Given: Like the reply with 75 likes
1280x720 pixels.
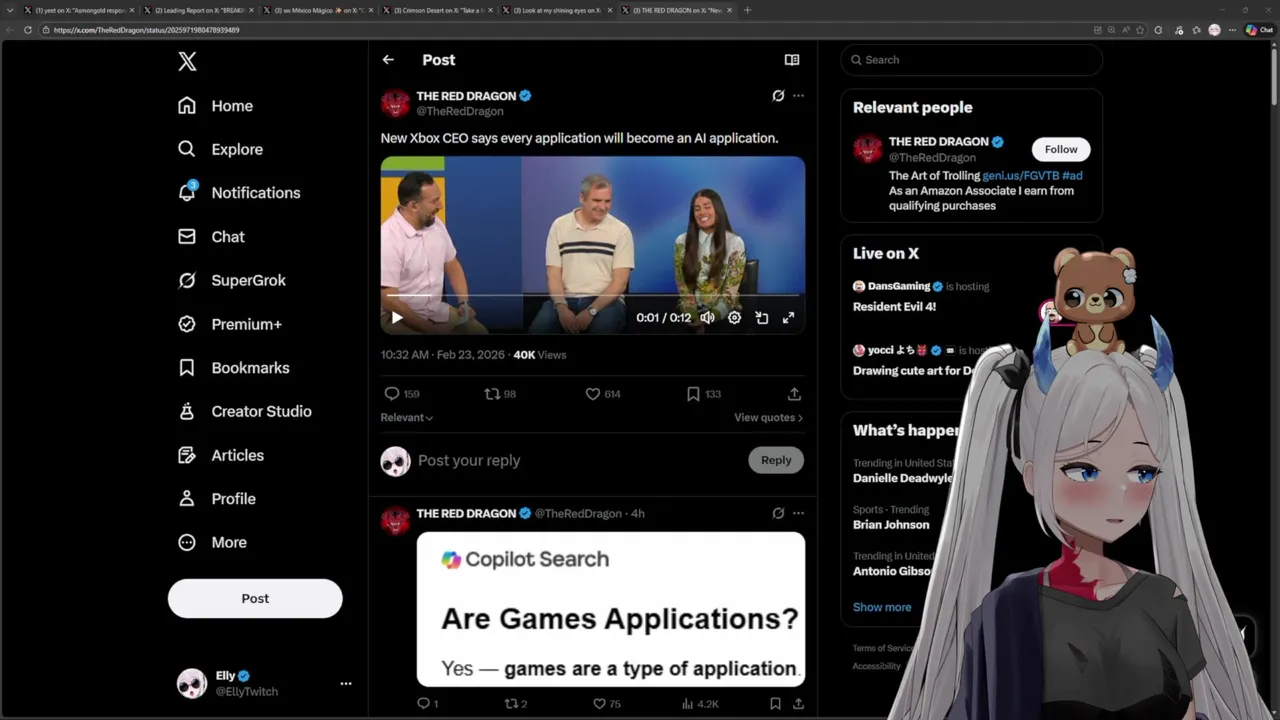Looking at the screenshot, I should (606, 704).
